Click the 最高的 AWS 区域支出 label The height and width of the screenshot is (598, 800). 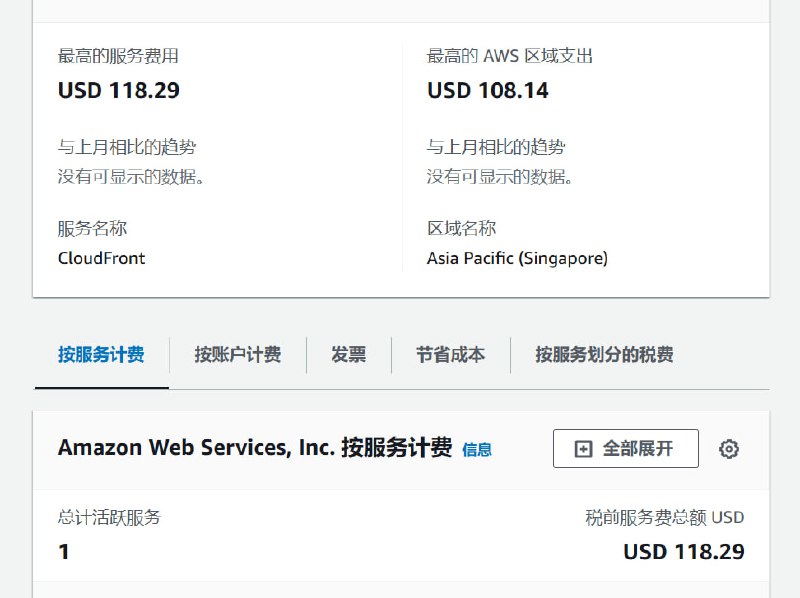[x=510, y=56]
